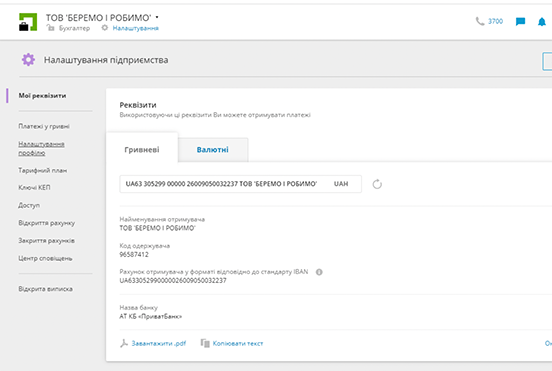Click the Бухгалтер role icon in the header
The height and width of the screenshot is (371, 552).
click(50, 28)
